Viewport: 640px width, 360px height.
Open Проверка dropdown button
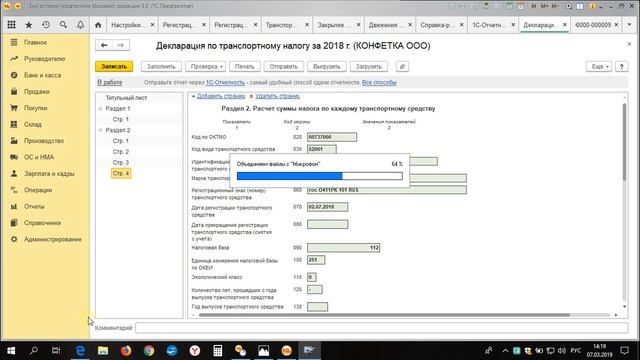pyautogui.click(x=205, y=67)
